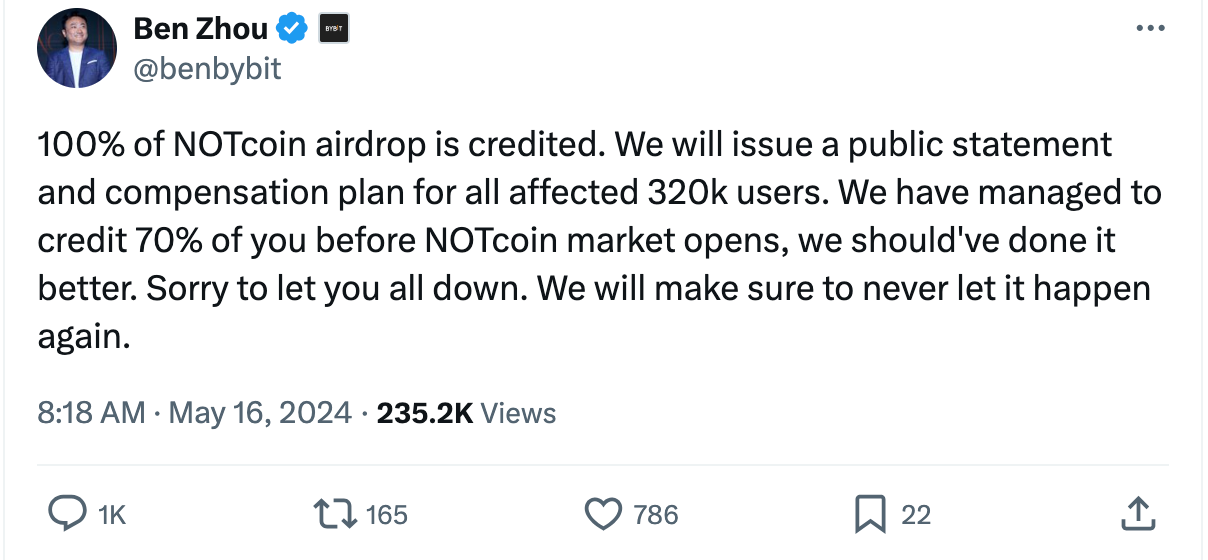The height and width of the screenshot is (560, 1208).
Task: Like the post with the heart icon
Action: point(603,515)
